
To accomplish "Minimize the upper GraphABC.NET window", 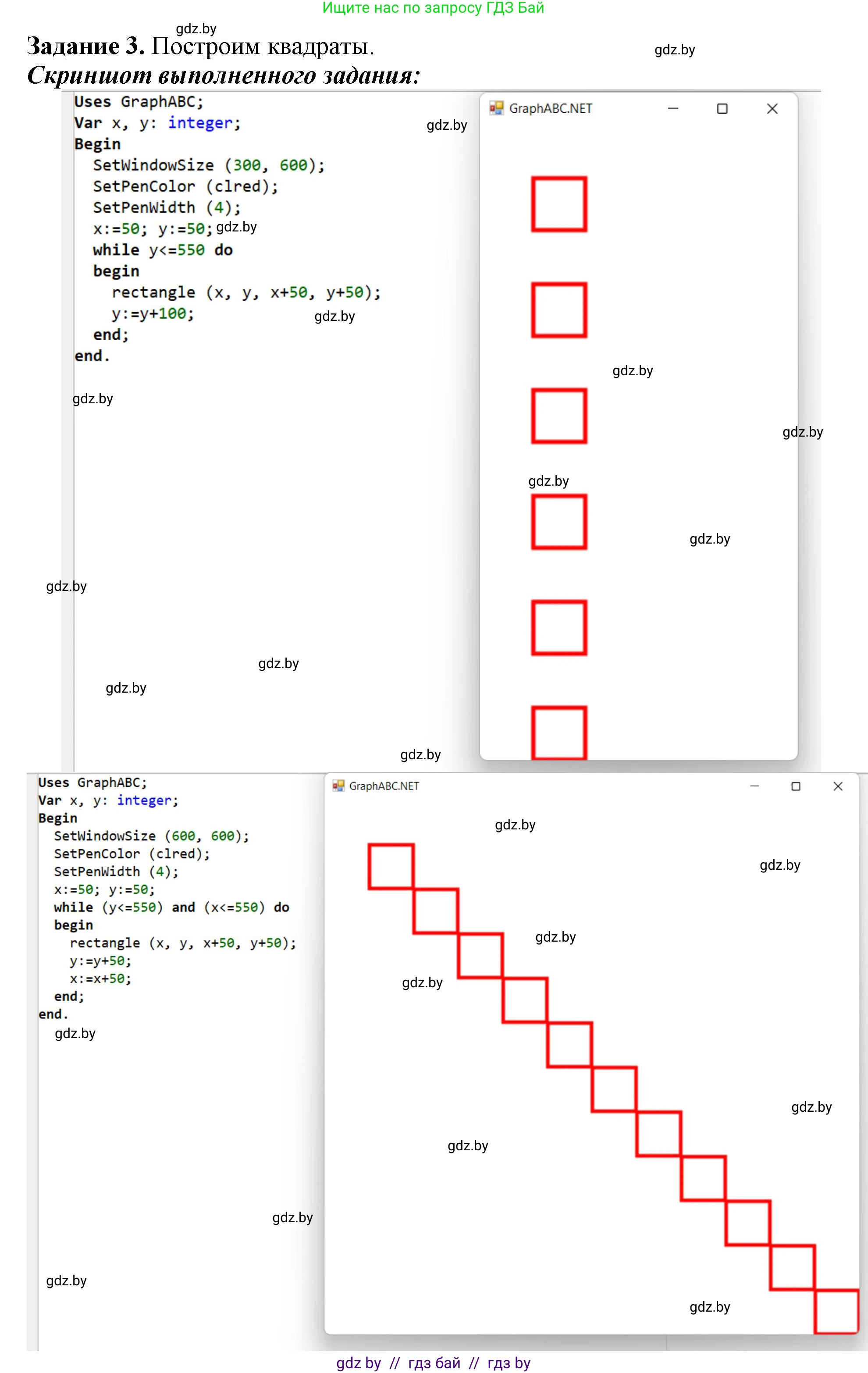I will click(x=673, y=108).
